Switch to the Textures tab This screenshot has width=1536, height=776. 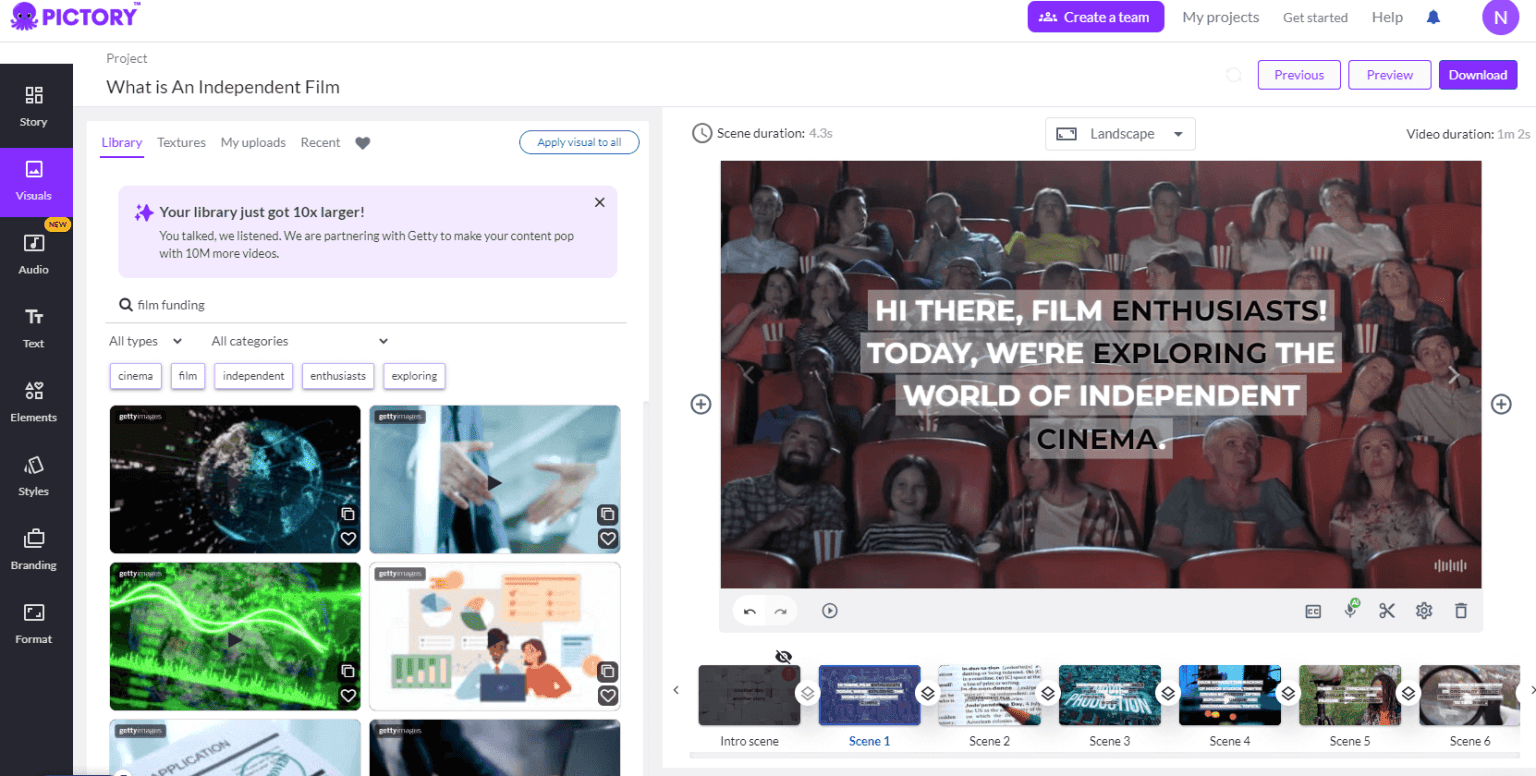click(x=181, y=142)
